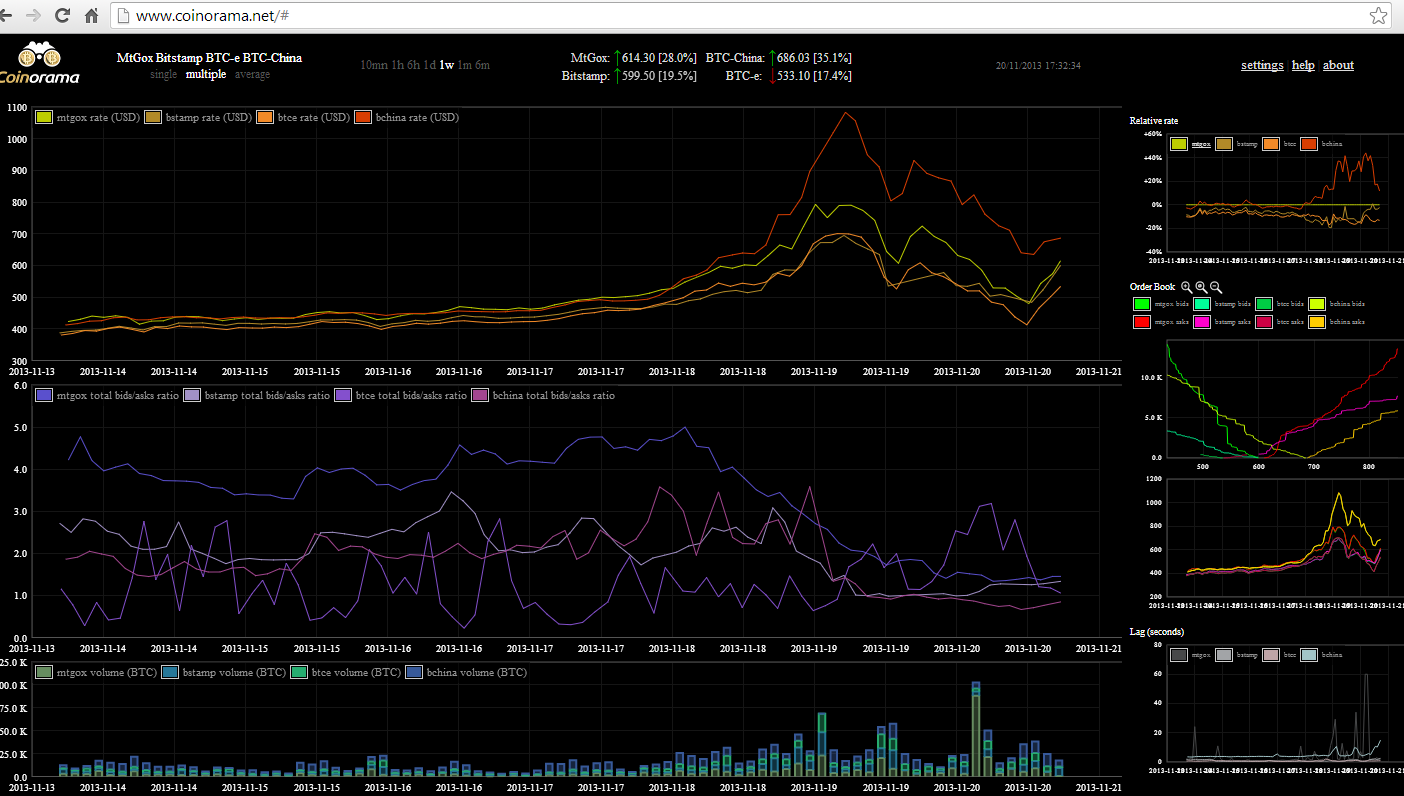Toggle the mtgox rate (USD) series swatch

pyautogui.click(x=43, y=117)
